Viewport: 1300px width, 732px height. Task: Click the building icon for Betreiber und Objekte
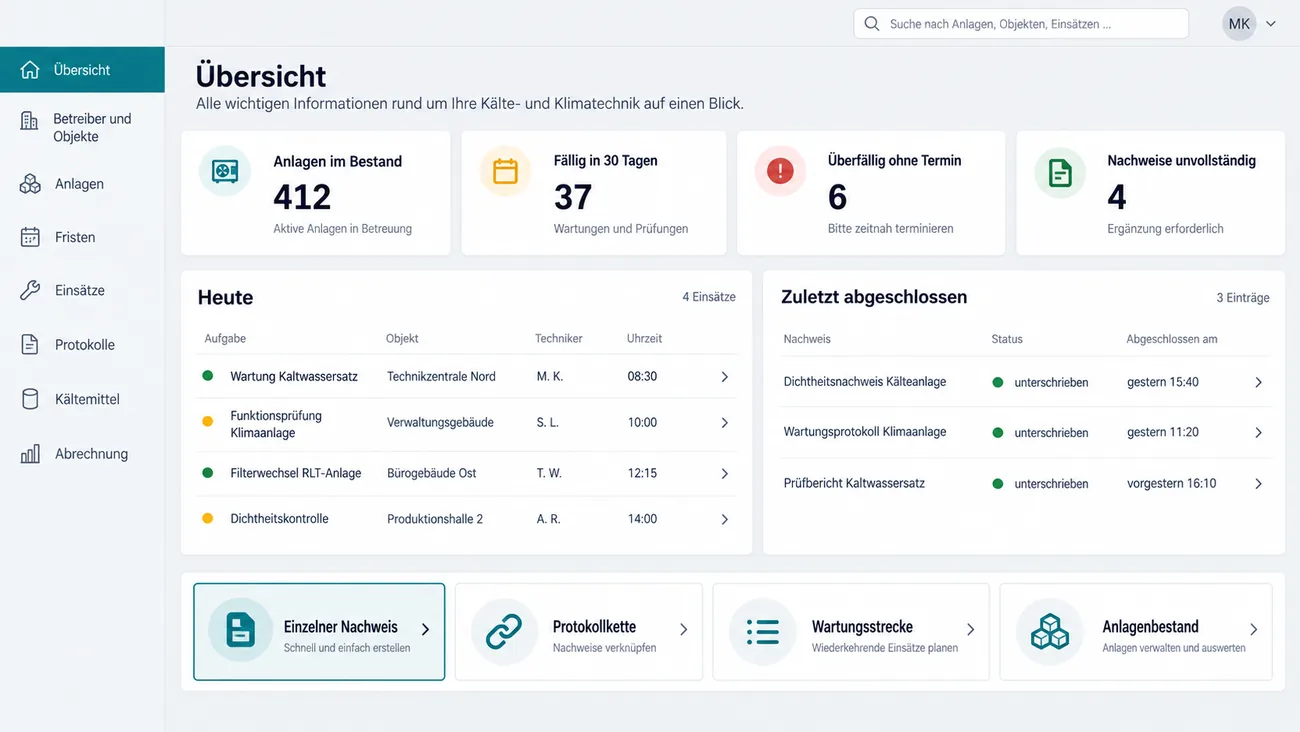pos(29,121)
